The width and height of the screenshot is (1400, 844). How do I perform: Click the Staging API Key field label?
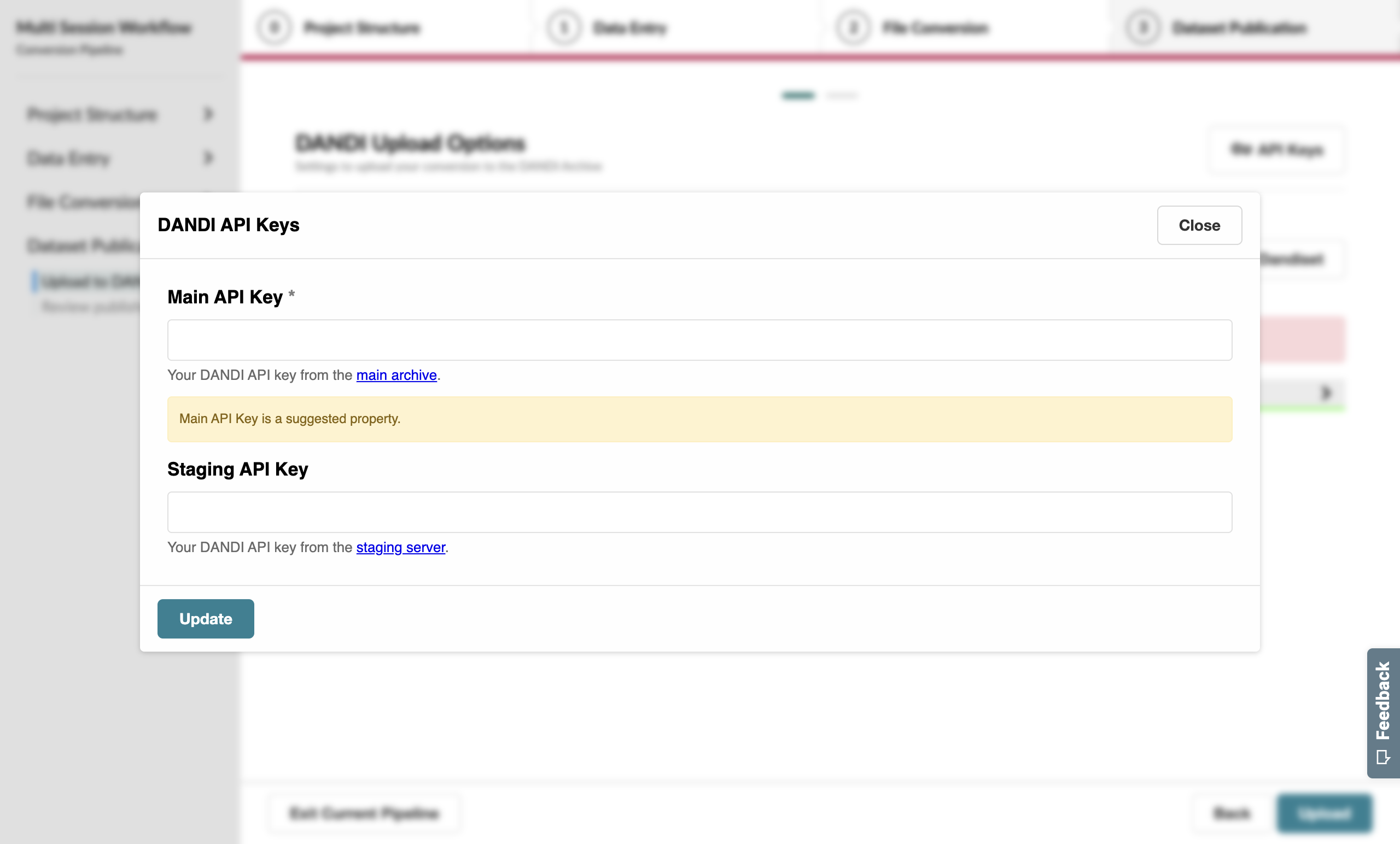[237, 469]
